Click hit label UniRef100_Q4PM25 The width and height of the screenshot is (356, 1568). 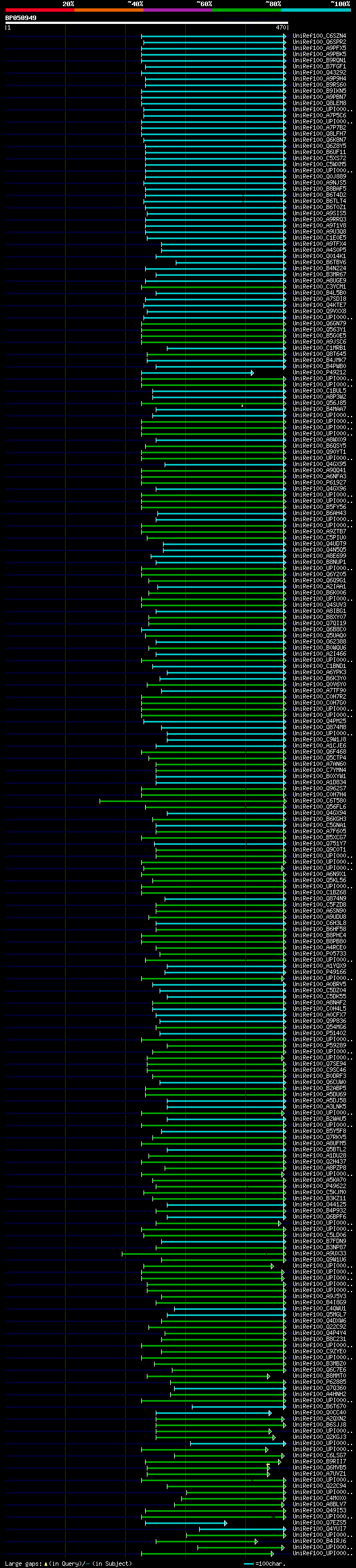click(x=319, y=721)
